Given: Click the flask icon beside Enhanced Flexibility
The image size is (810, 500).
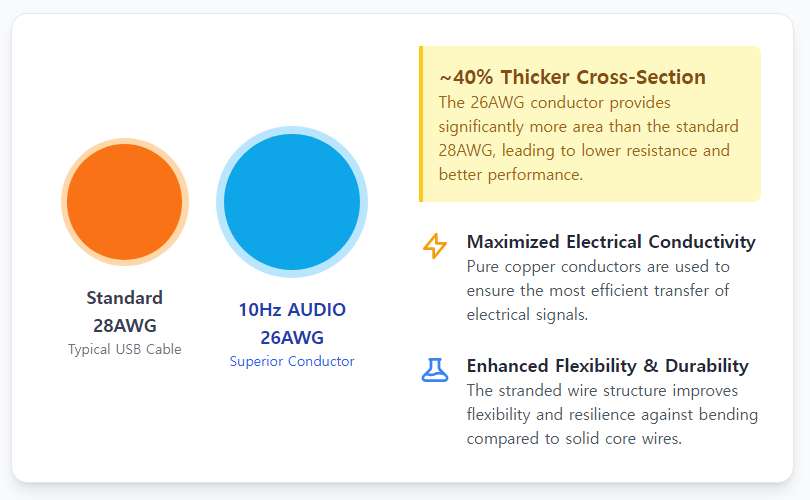Looking at the screenshot, I should pyautogui.click(x=435, y=370).
